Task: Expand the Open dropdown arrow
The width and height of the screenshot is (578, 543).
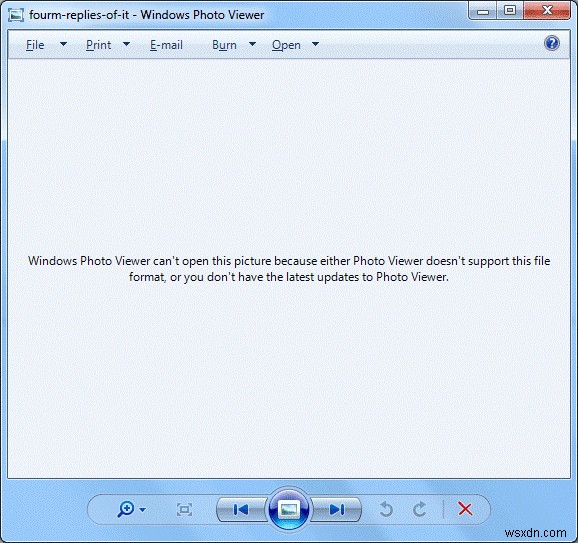Action: click(x=316, y=44)
